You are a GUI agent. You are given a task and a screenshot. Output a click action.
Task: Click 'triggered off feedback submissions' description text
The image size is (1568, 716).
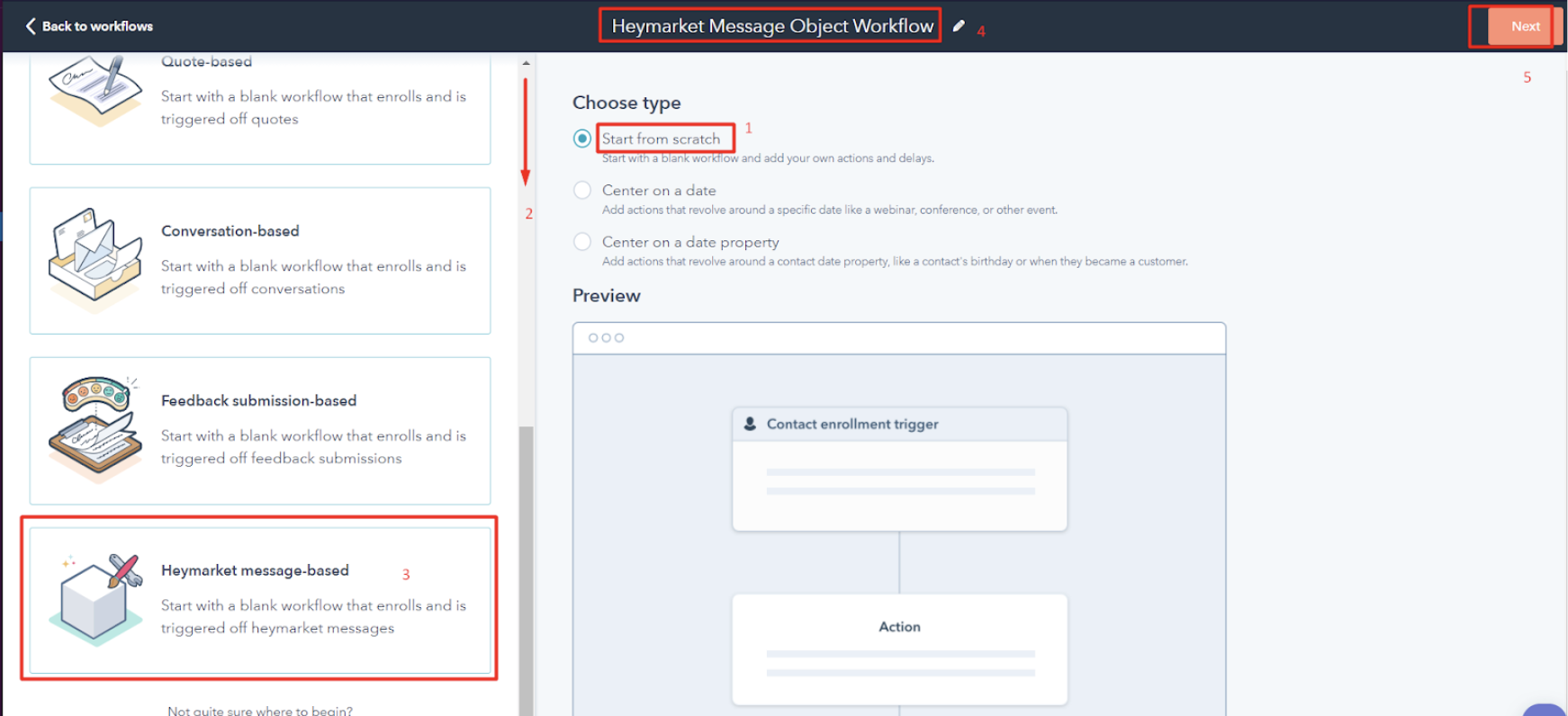(282, 459)
